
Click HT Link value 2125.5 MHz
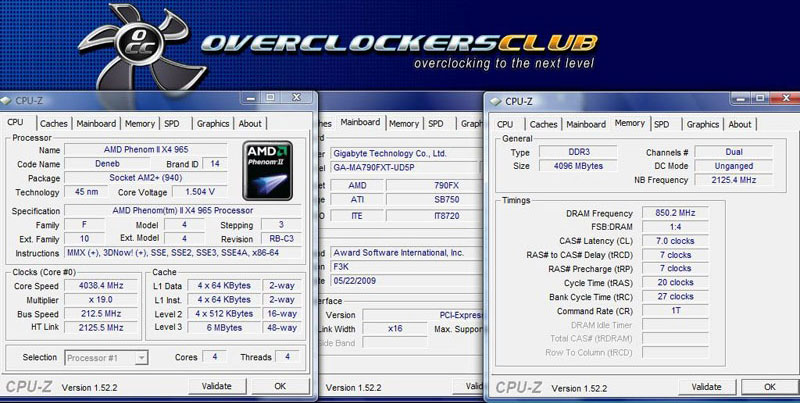point(101,328)
